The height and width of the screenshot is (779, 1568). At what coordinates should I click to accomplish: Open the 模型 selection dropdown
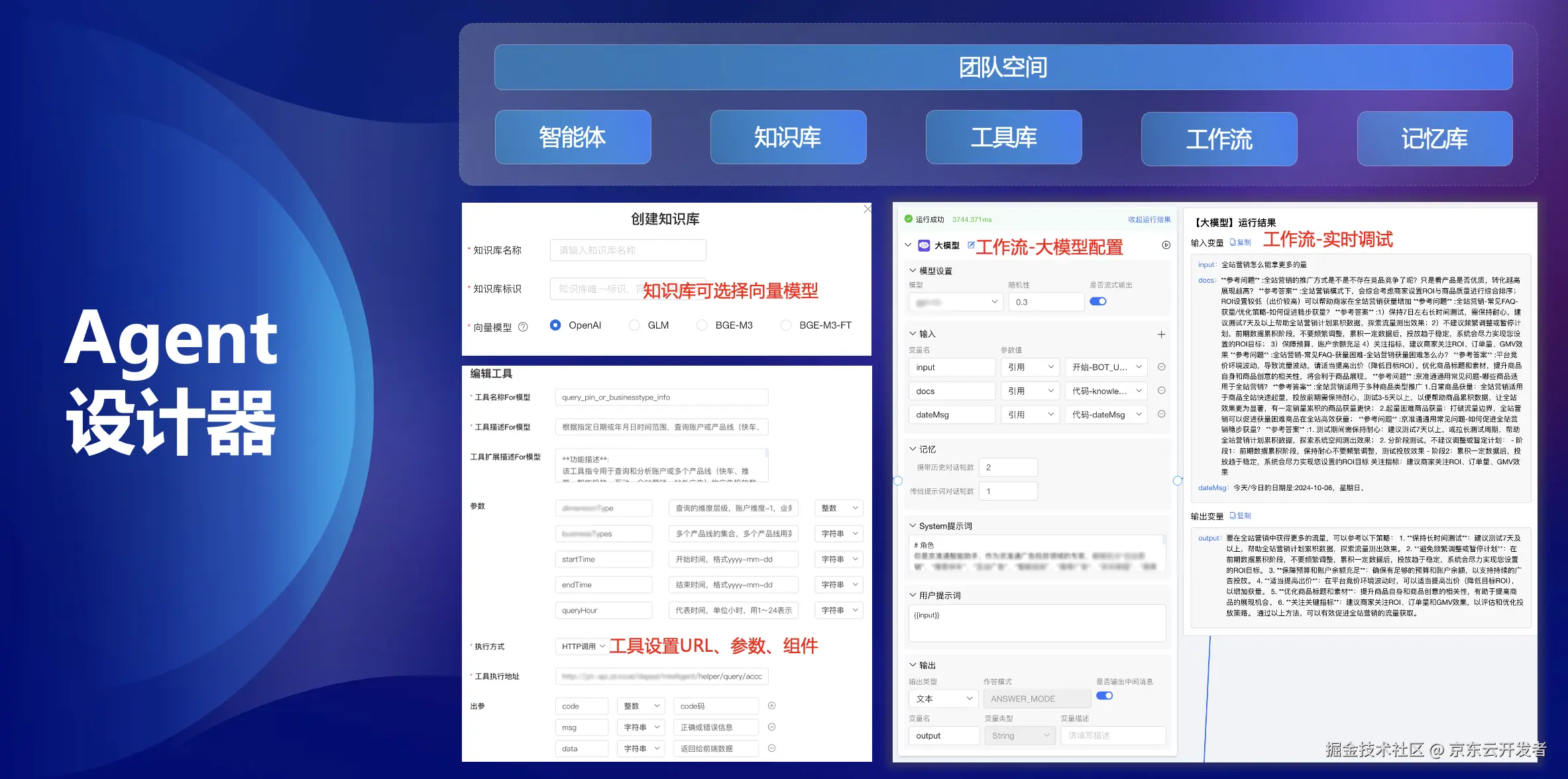pos(956,302)
